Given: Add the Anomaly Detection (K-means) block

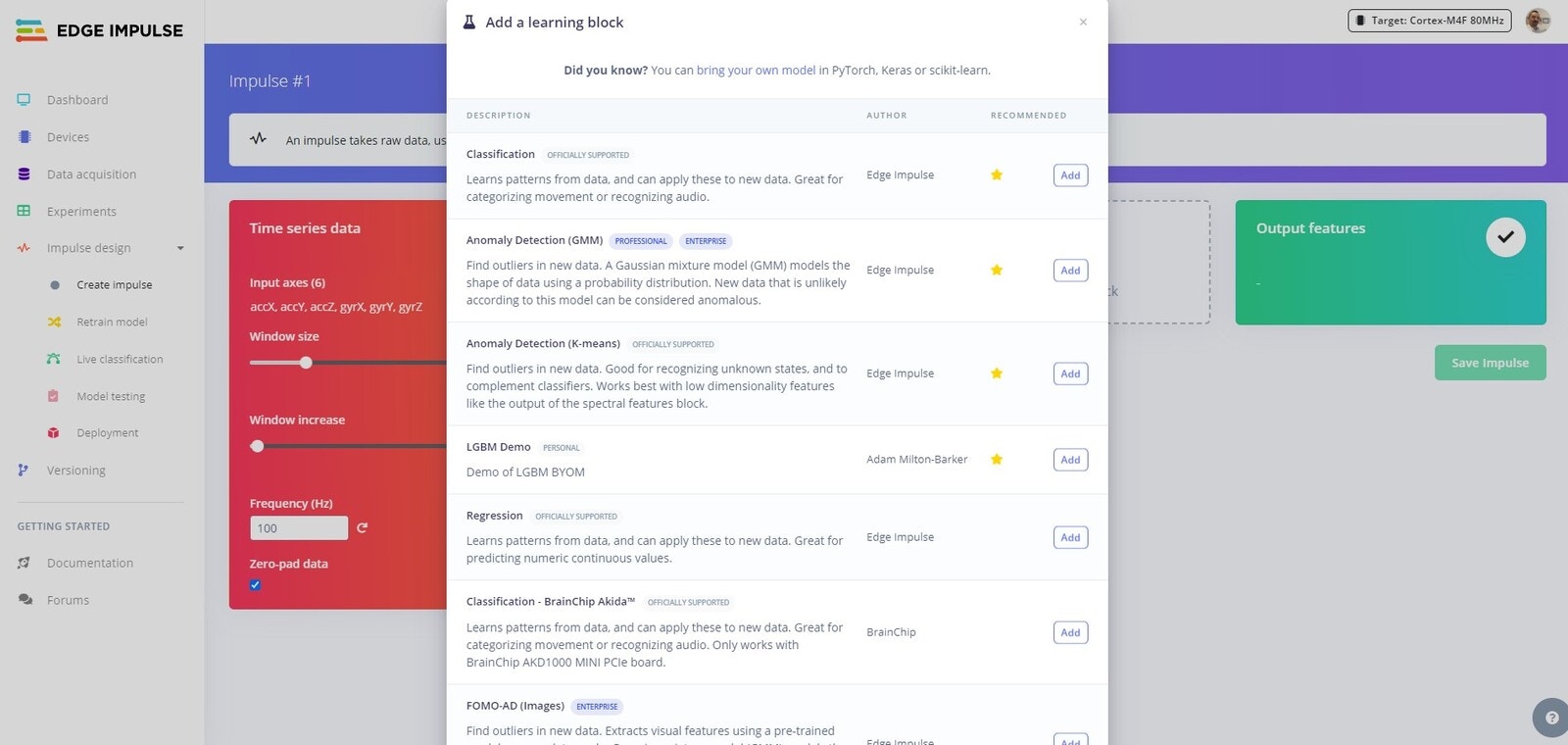Looking at the screenshot, I should (1070, 373).
